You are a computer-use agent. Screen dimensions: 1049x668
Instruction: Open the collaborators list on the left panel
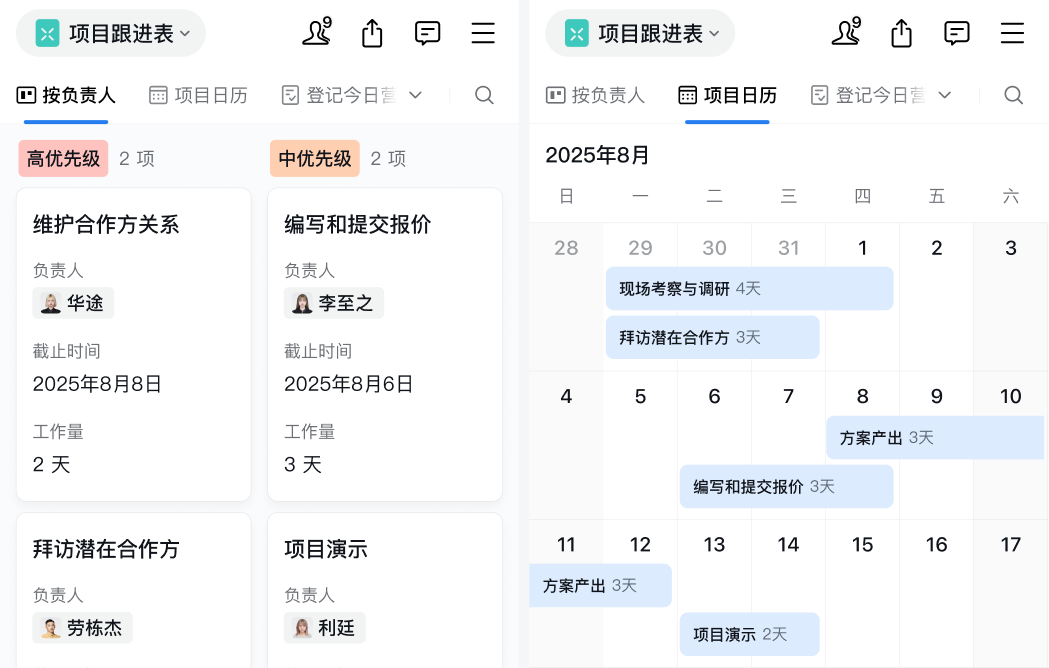[x=317, y=33]
